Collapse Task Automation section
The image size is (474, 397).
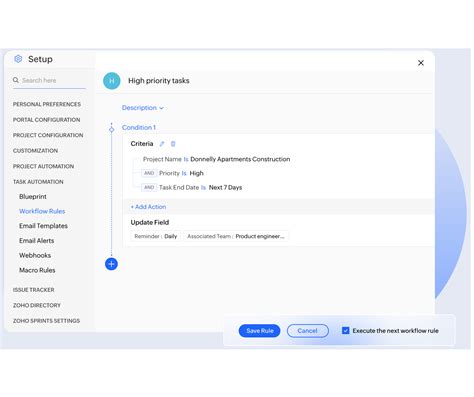[x=38, y=182]
